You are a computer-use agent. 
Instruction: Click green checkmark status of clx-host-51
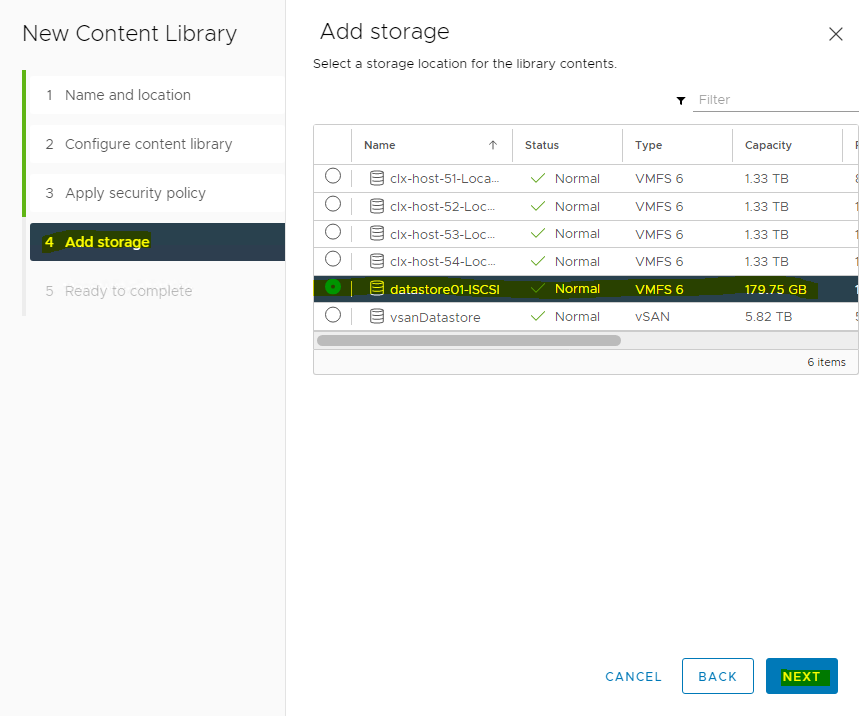tap(538, 178)
